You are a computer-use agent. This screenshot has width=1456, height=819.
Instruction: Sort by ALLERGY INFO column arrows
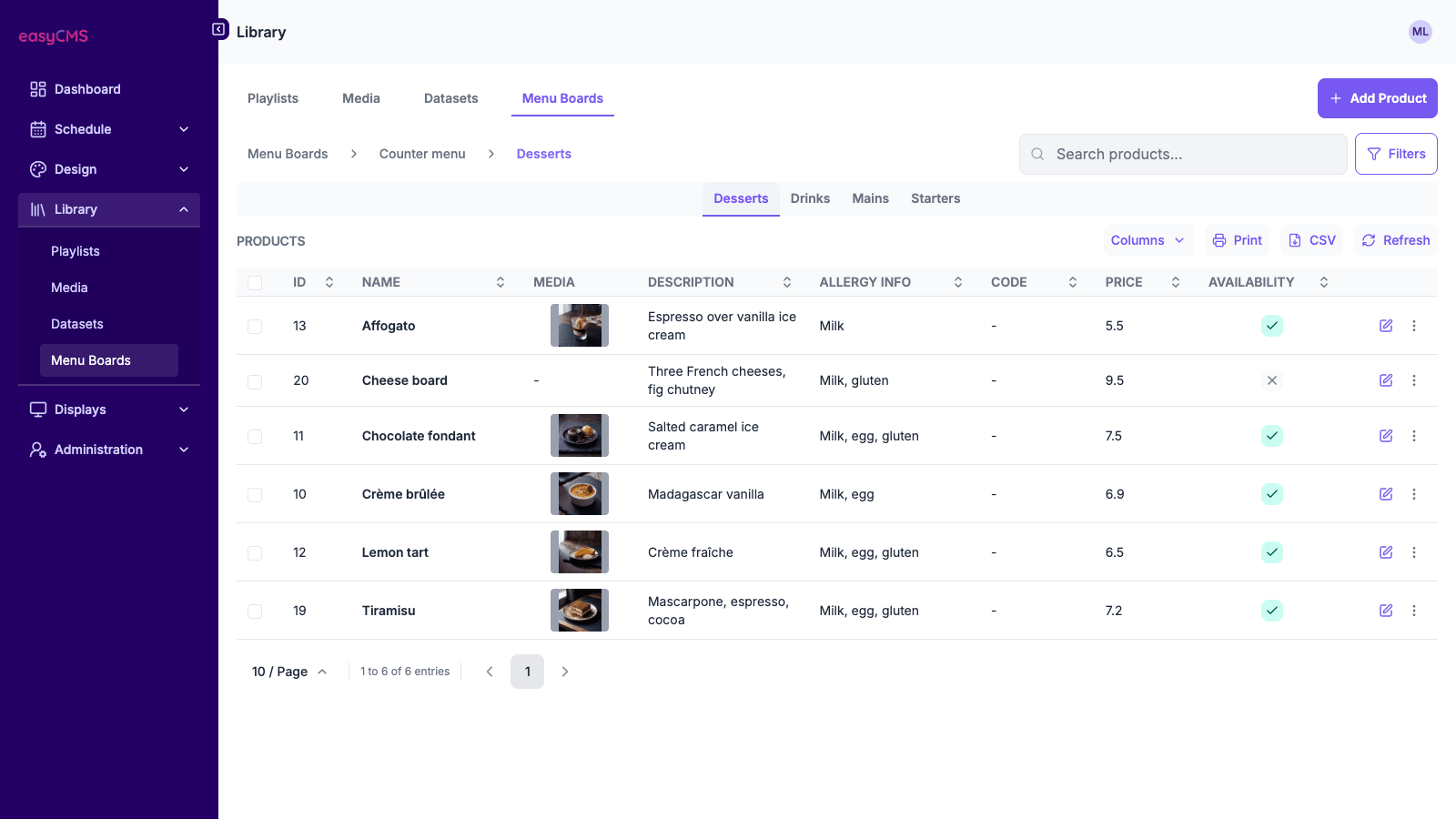pyautogui.click(x=958, y=282)
